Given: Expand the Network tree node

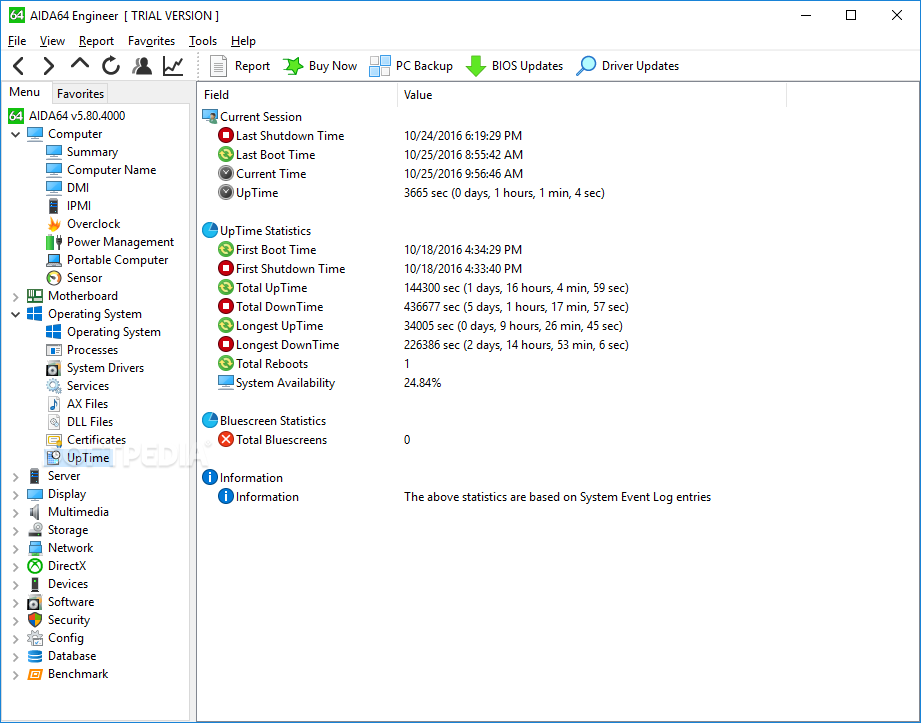Looking at the screenshot, I should point(16,549).
